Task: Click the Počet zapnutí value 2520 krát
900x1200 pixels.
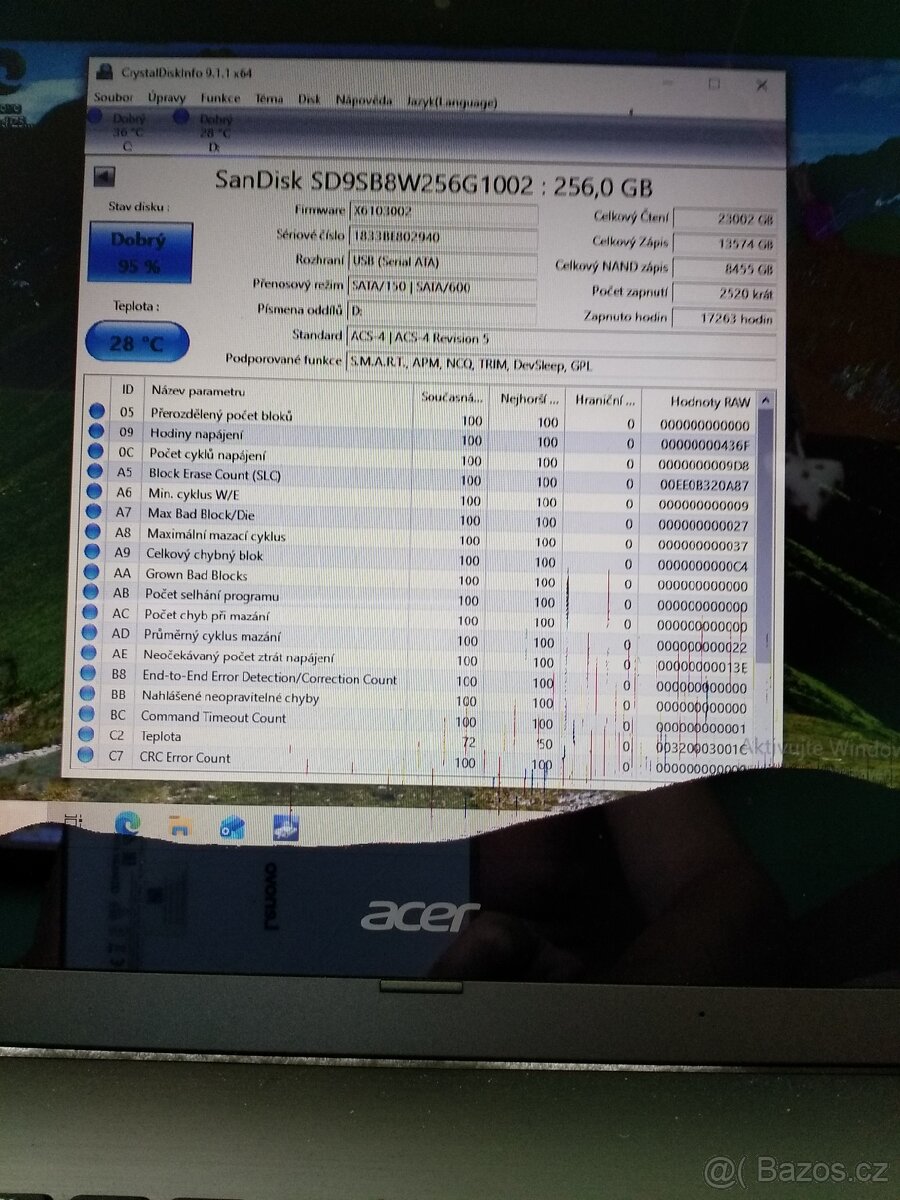Action: click(725, 293)
